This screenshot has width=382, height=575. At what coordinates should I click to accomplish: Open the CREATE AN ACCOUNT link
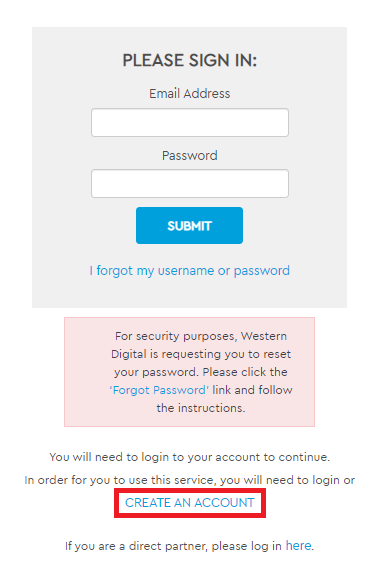click(190, 503)
